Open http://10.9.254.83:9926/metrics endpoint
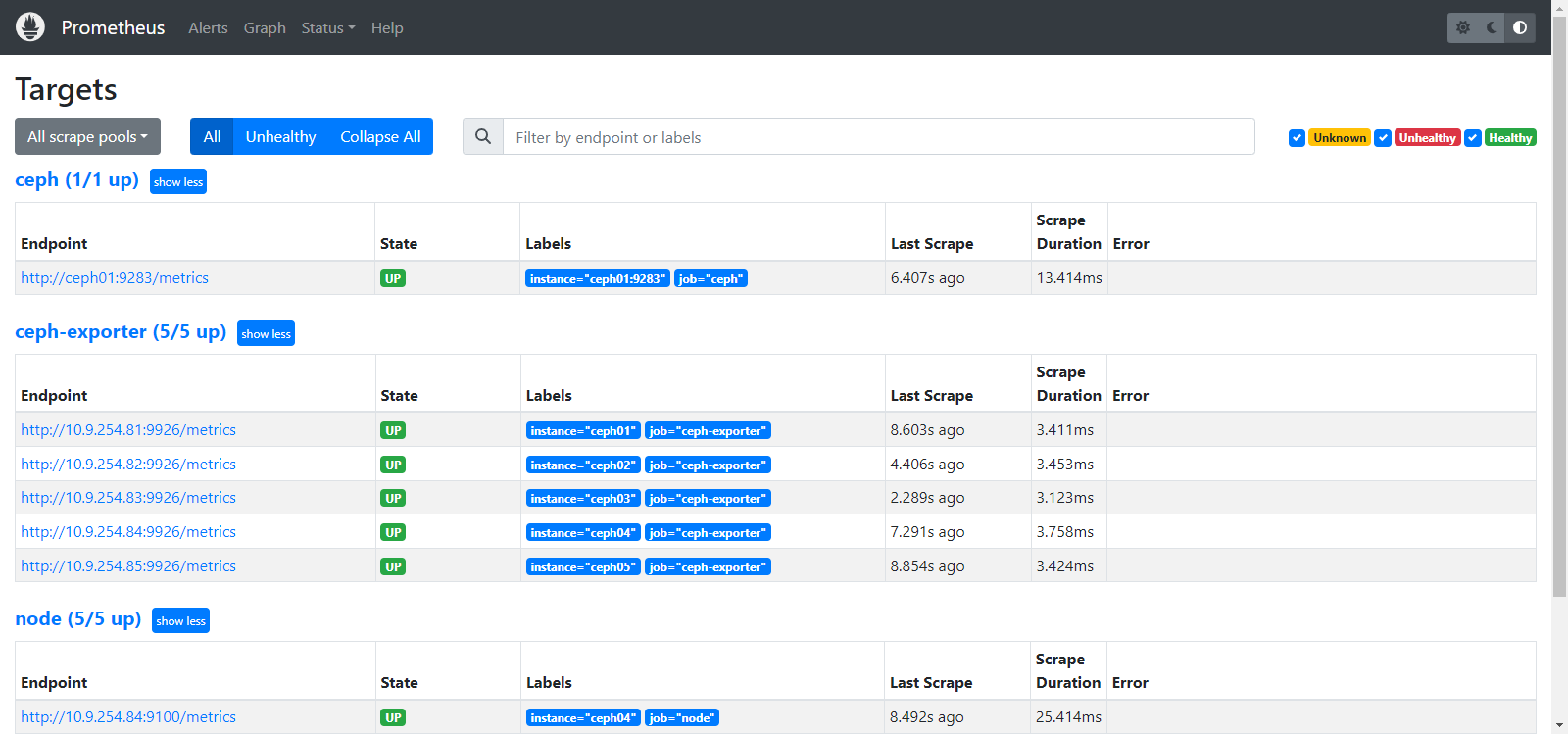 128,497
